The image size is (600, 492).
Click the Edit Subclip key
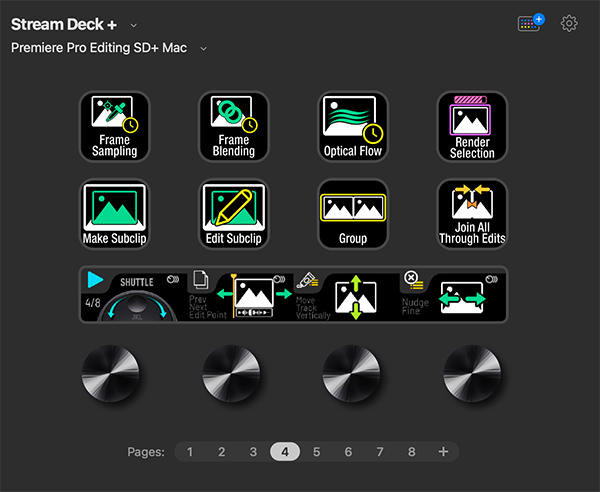tap(233, 214)
